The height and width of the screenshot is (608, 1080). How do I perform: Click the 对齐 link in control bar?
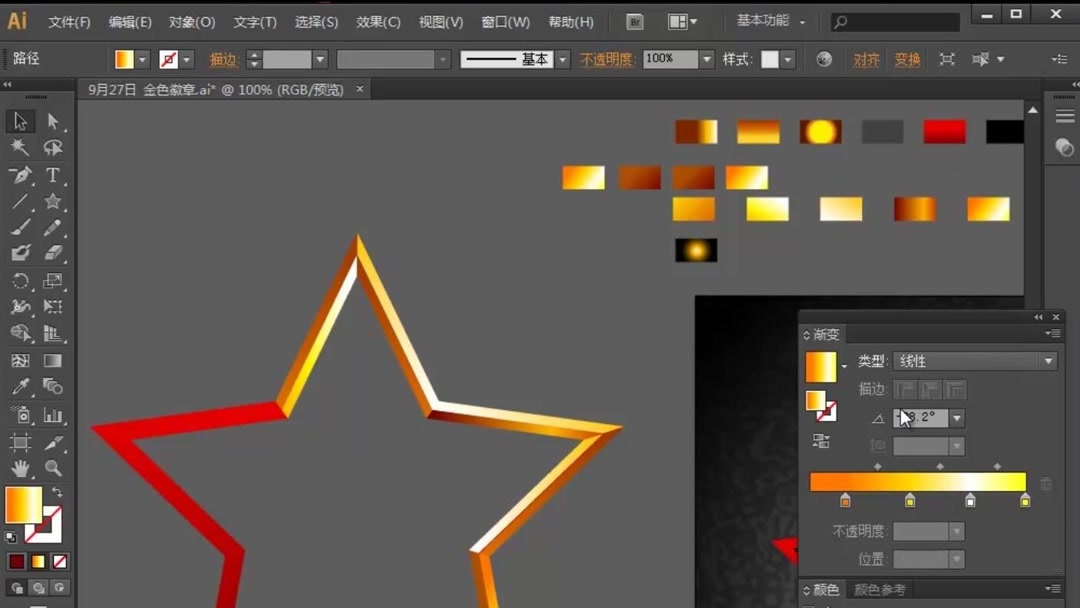pyautogui.click(x=866, y=59)
